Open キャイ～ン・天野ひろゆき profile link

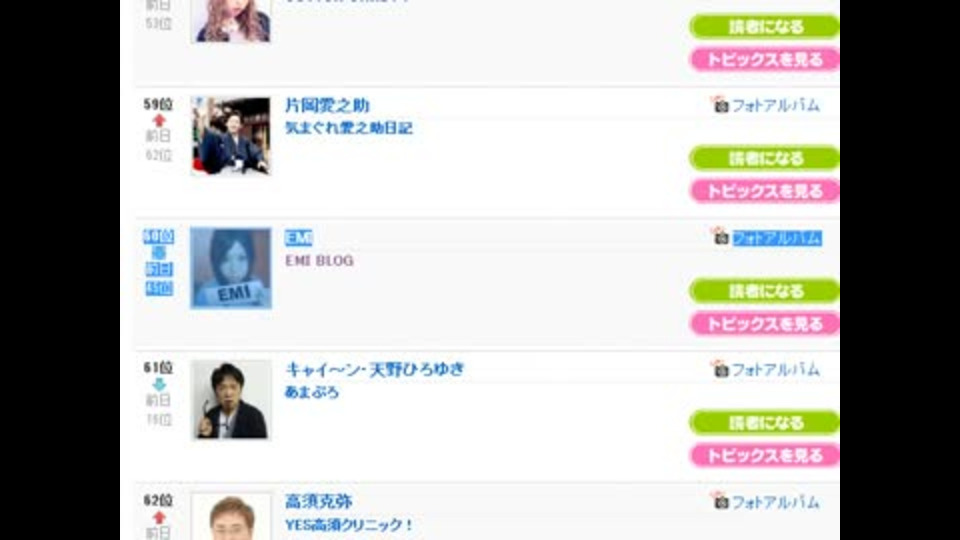[375, 369]
